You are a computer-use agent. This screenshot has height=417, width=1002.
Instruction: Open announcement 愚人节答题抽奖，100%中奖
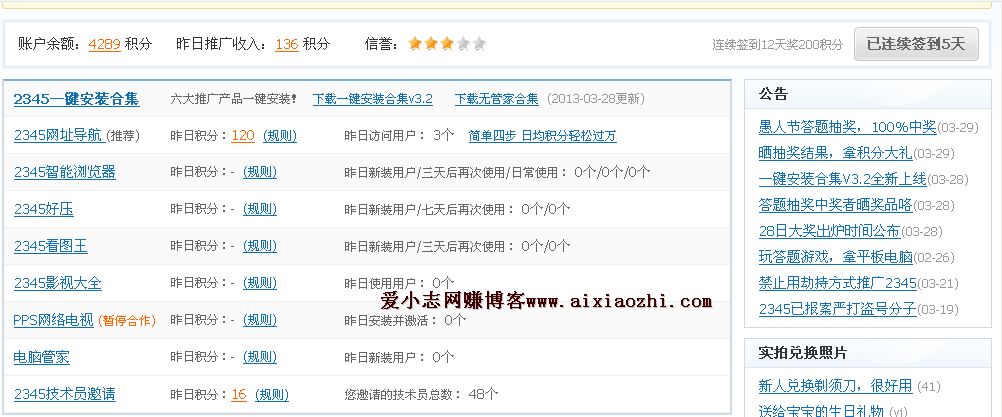click(847, 127)
